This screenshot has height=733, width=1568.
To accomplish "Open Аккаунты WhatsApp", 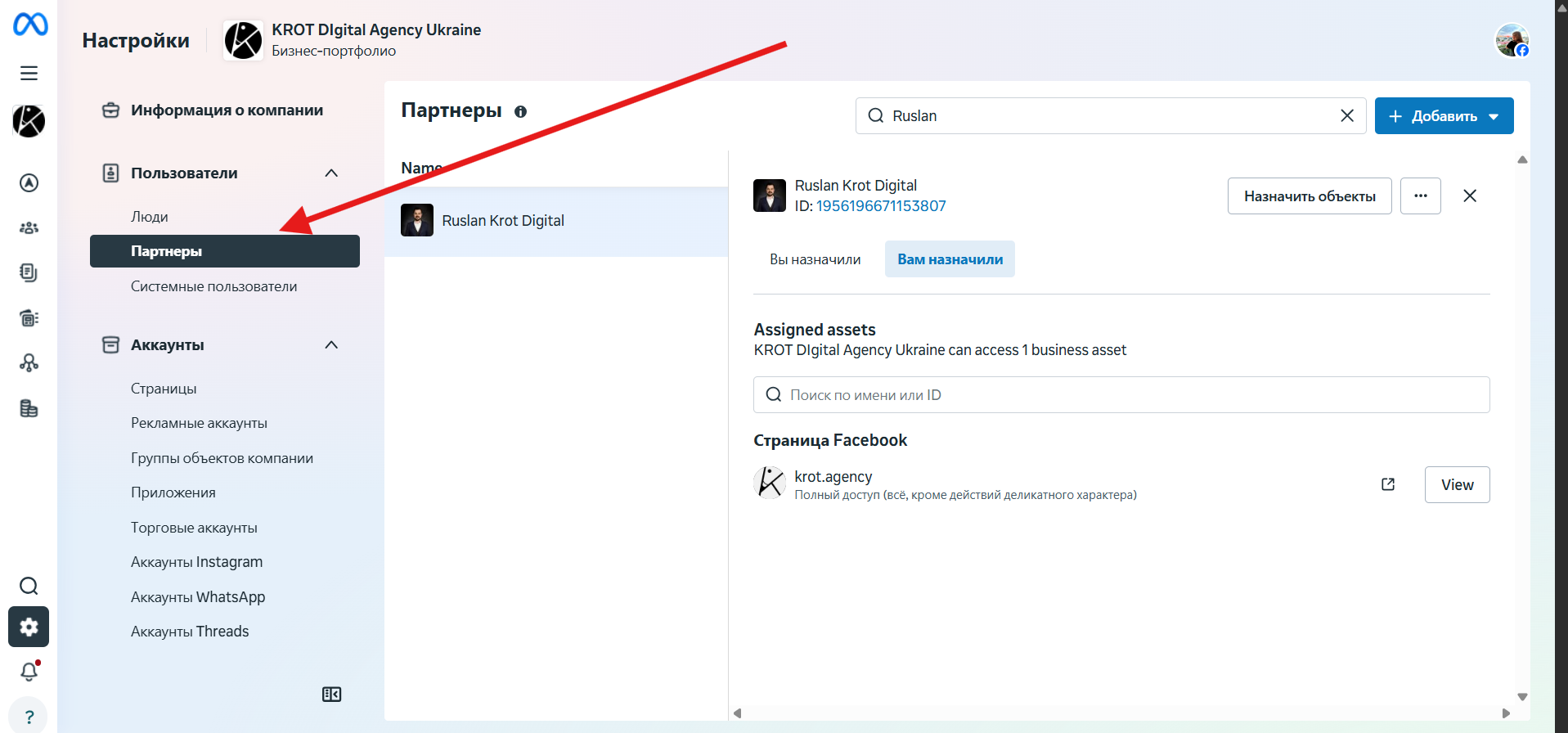I will coord(198,597).
